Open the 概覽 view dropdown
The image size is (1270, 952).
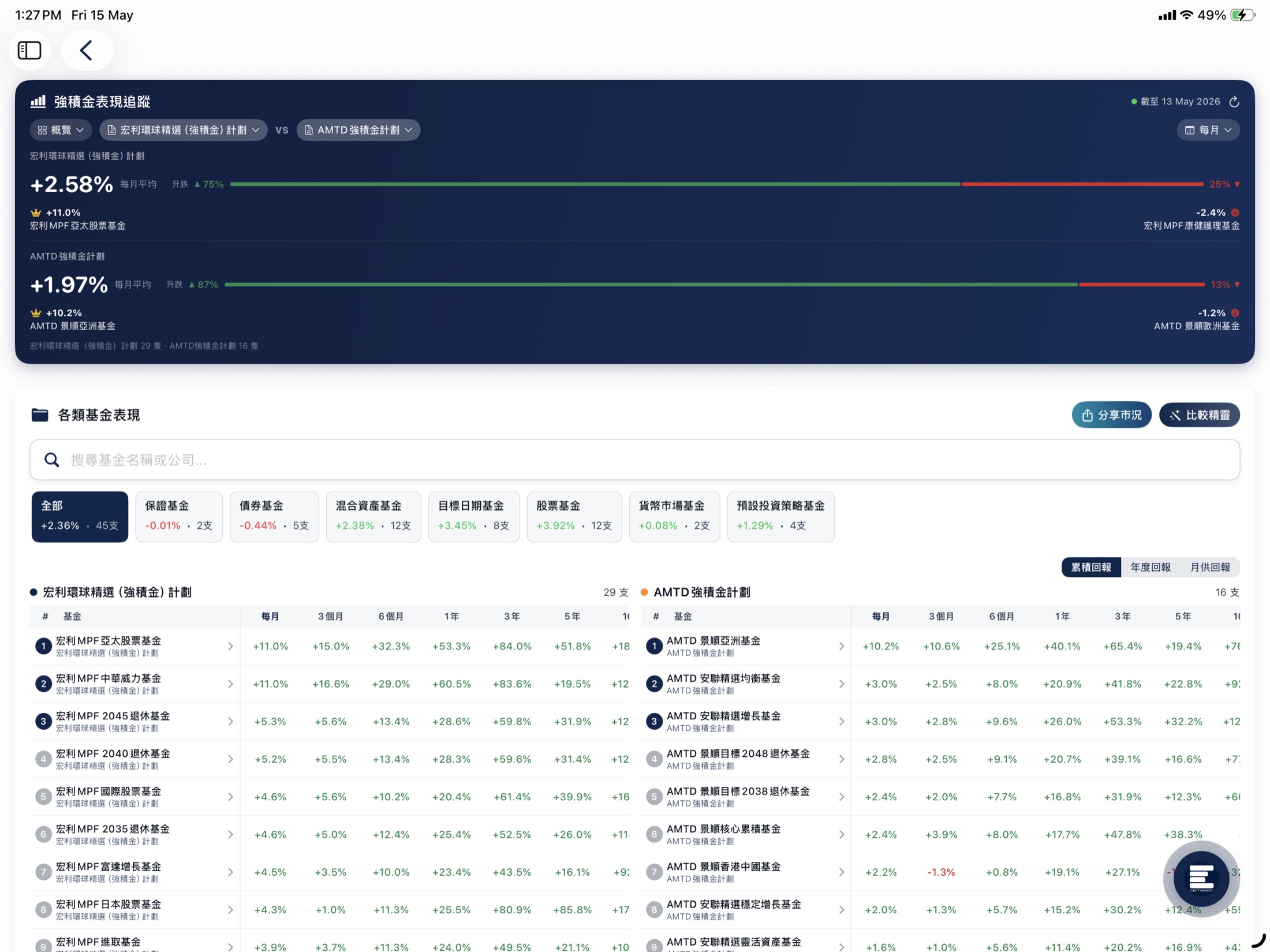(61, 130)
